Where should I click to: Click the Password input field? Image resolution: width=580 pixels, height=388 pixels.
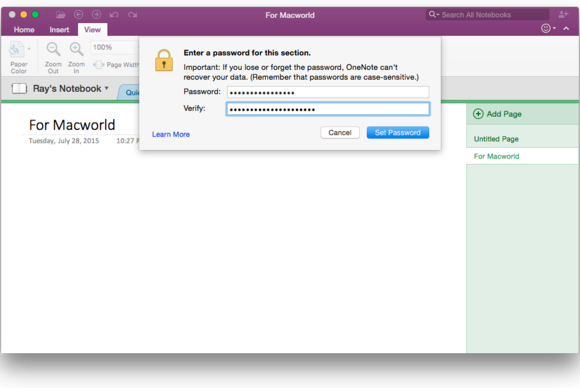pyautogui.click(x=328, y=92)
